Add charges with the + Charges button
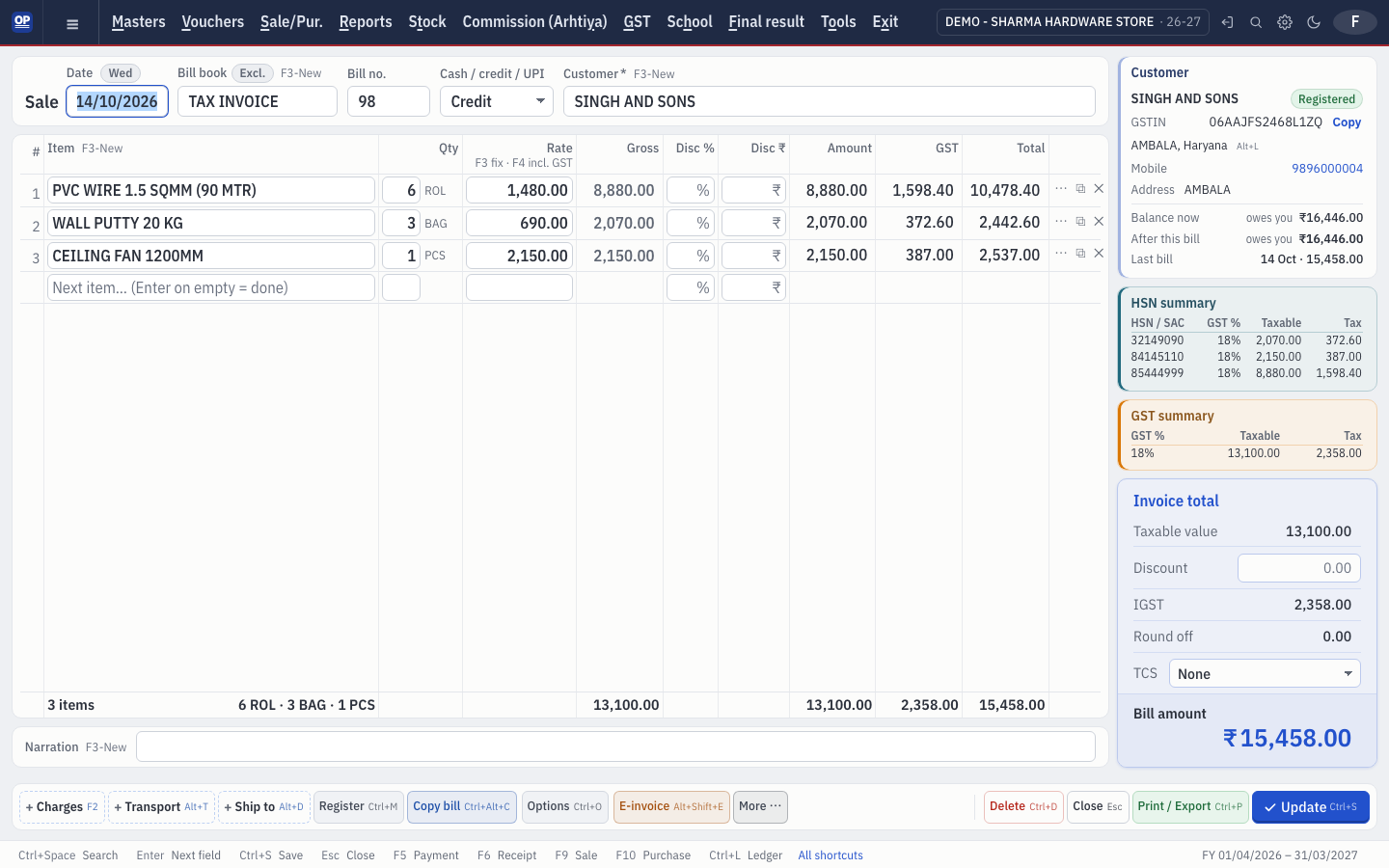Image resolution: width=1389 pixels, height=868 pixels. point(62,807)
